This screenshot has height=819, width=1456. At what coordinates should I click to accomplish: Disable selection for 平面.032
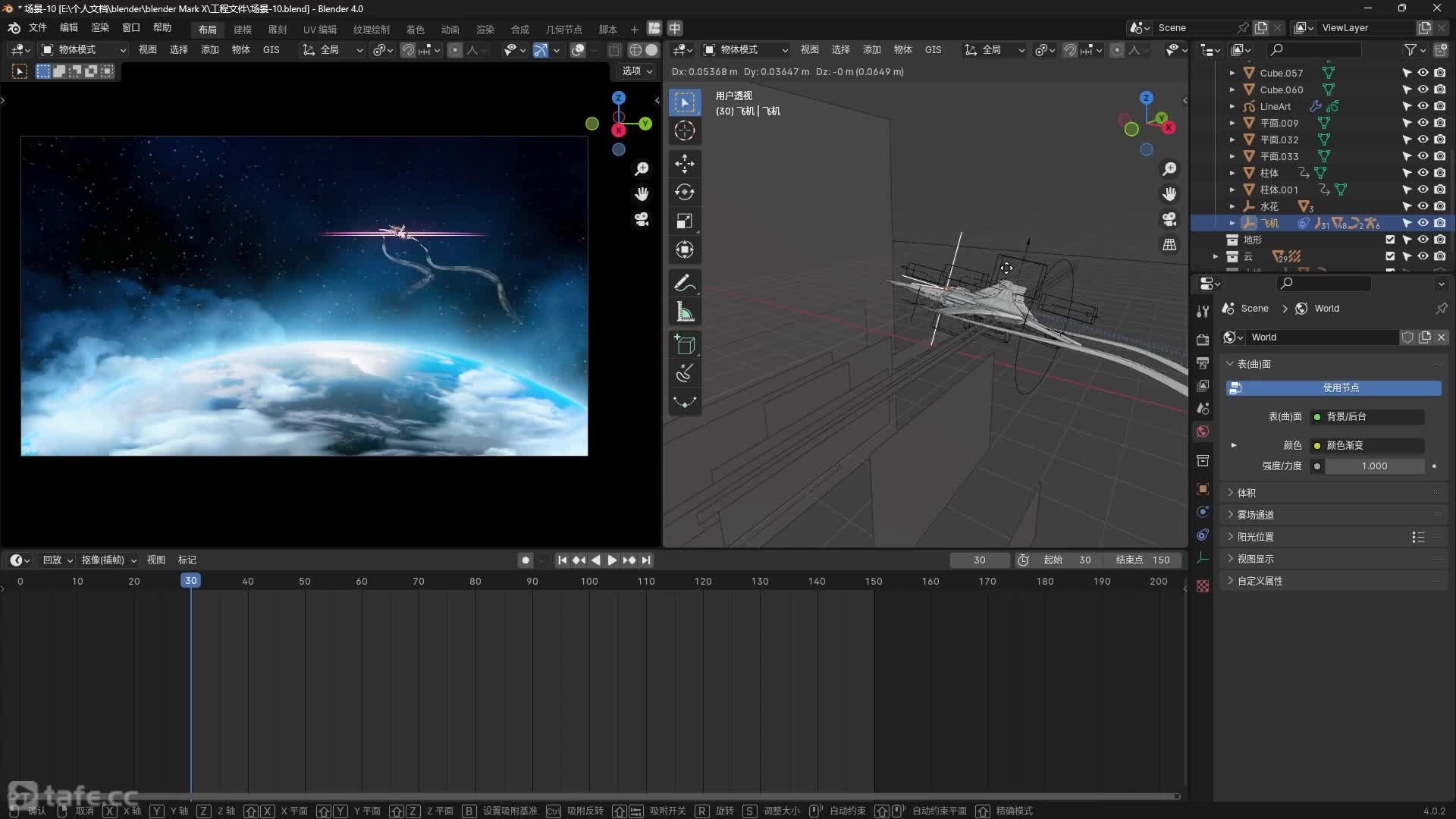(1407, 140)
